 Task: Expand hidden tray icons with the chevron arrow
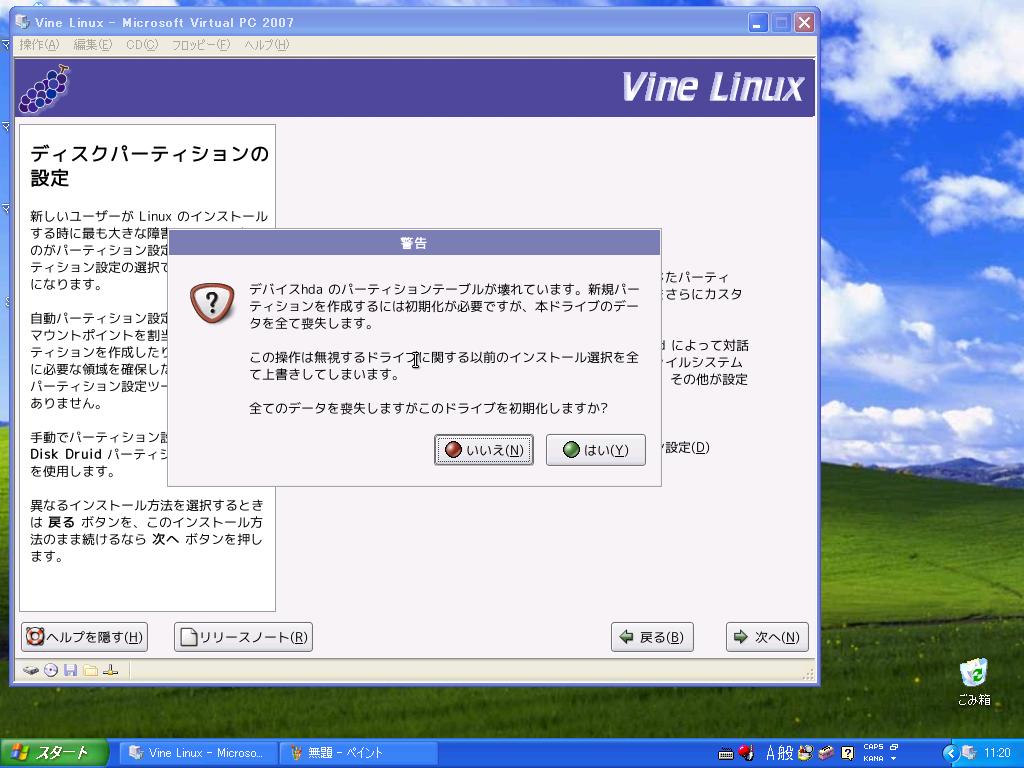coord(950,753)
